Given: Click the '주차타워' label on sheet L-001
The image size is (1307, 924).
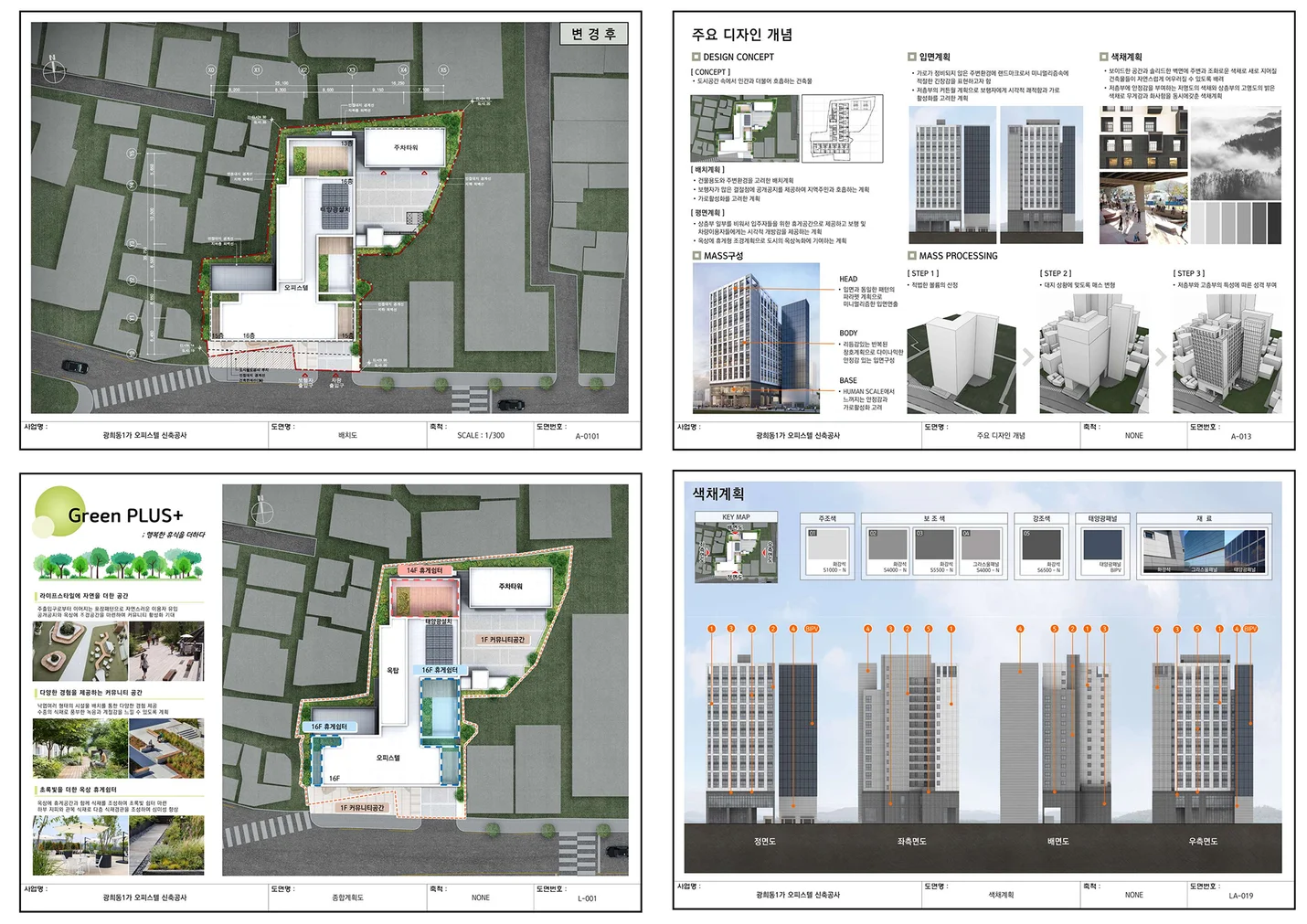Looking at the screenshot, I should click(511, 586).
